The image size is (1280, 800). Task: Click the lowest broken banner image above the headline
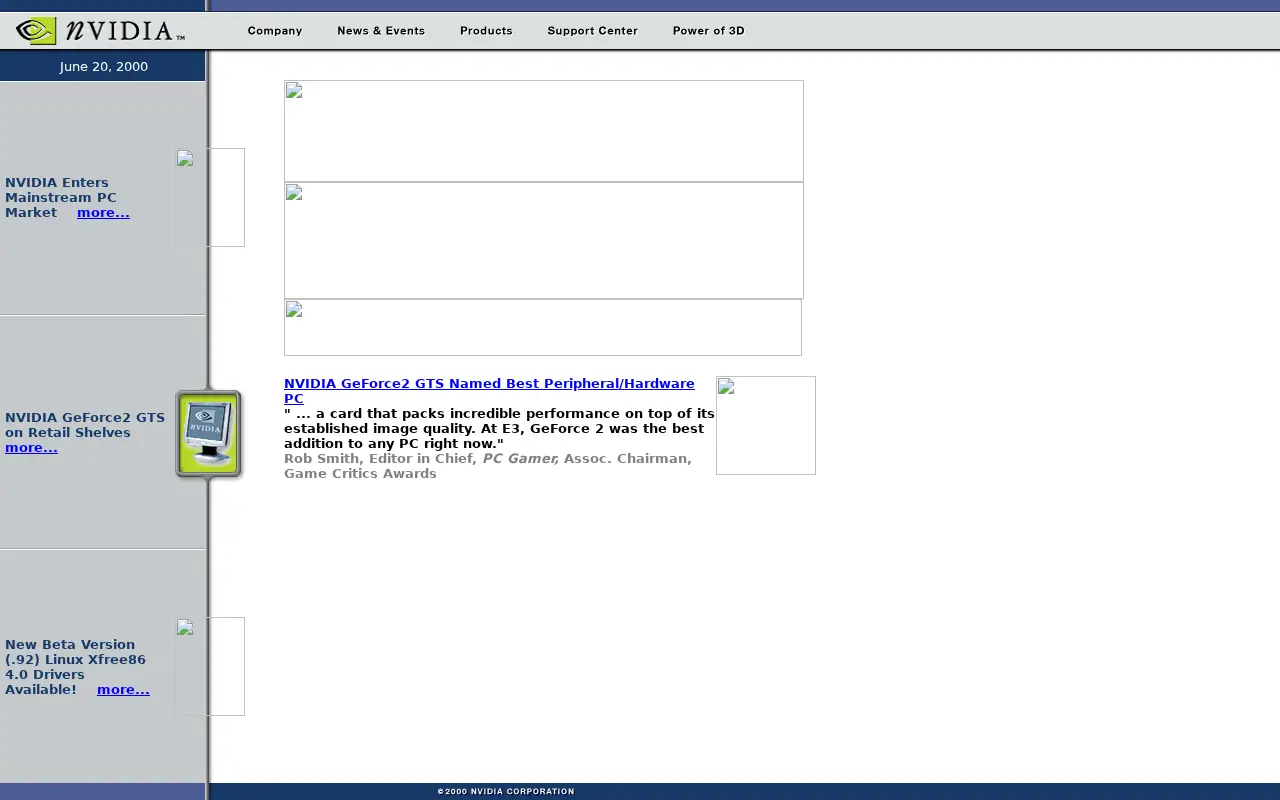[x=543, y=327]
